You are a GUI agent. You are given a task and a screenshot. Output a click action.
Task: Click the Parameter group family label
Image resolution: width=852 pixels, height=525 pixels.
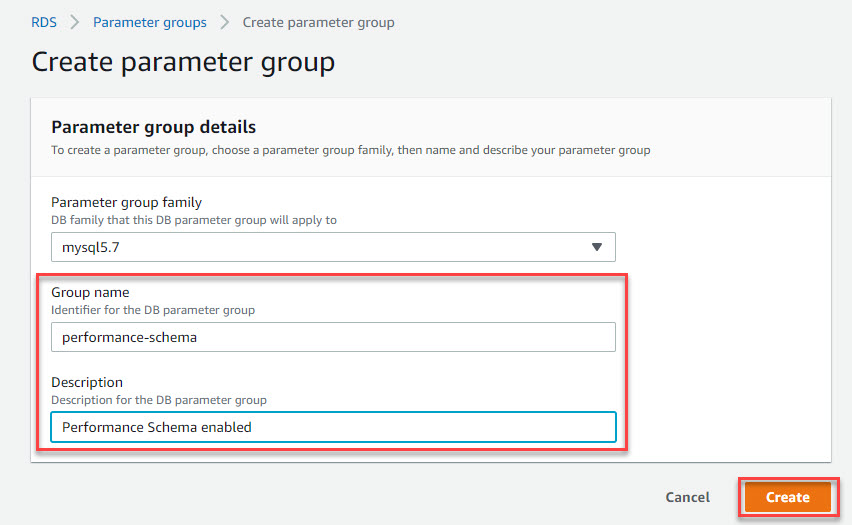pyautogui.click(x=126, y=202)
